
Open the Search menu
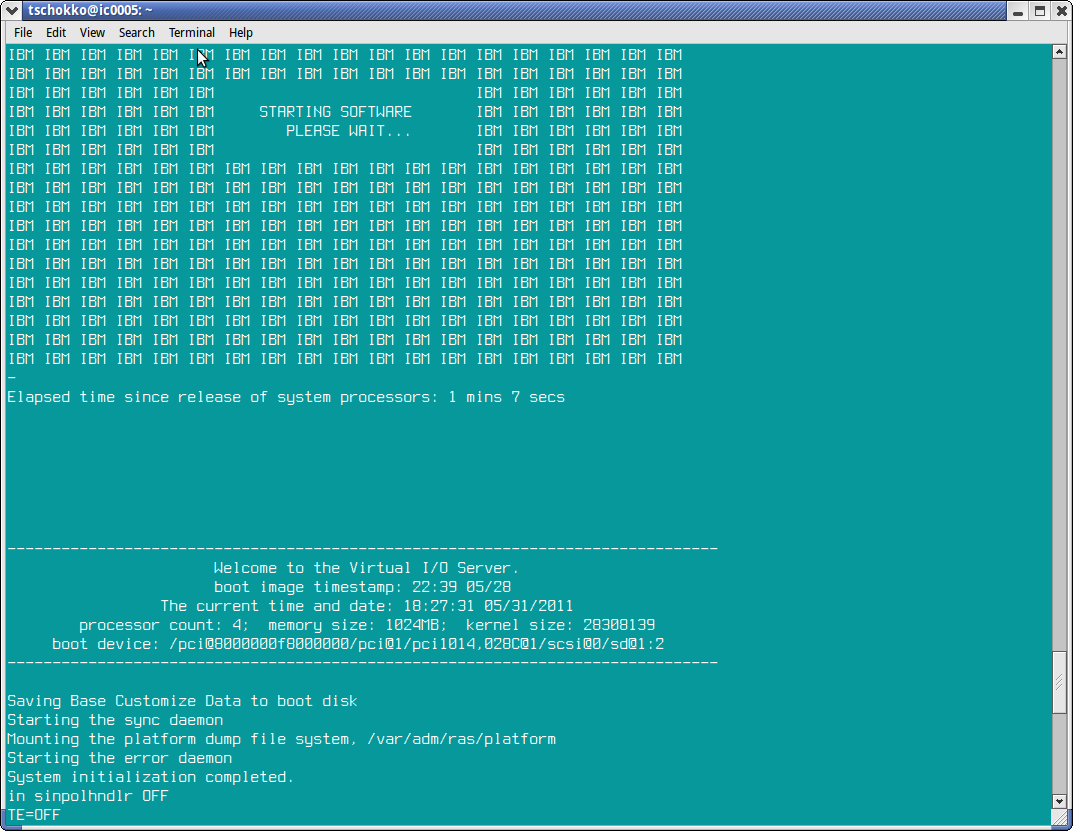coord(136,33)
